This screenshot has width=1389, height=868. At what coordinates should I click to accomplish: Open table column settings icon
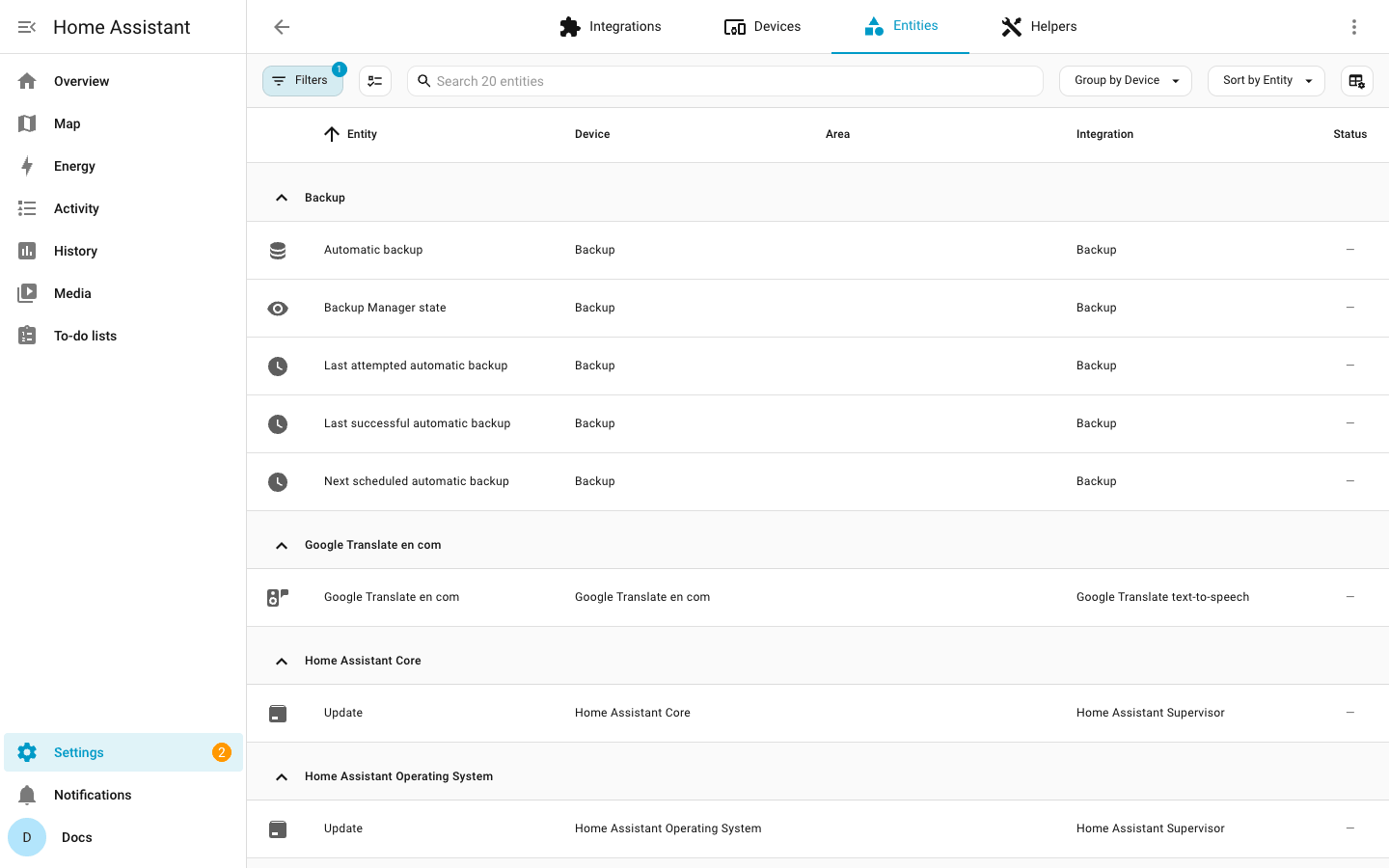tap(1357, 81)
